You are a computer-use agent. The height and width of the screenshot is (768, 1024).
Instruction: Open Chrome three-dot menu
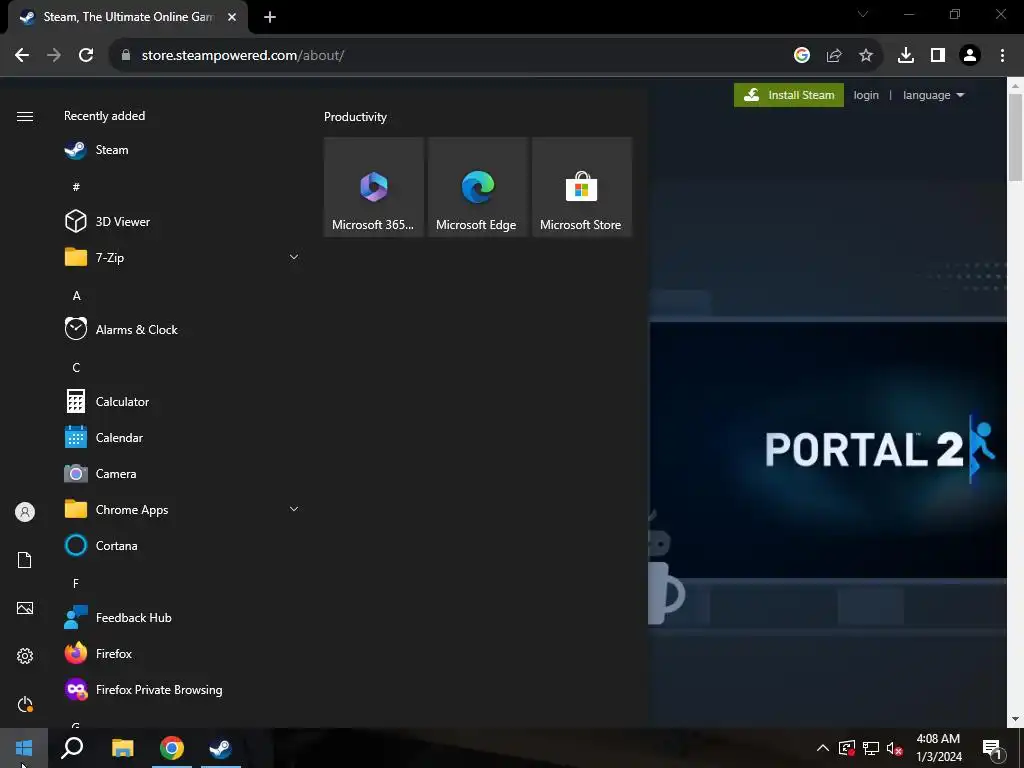1002,56
